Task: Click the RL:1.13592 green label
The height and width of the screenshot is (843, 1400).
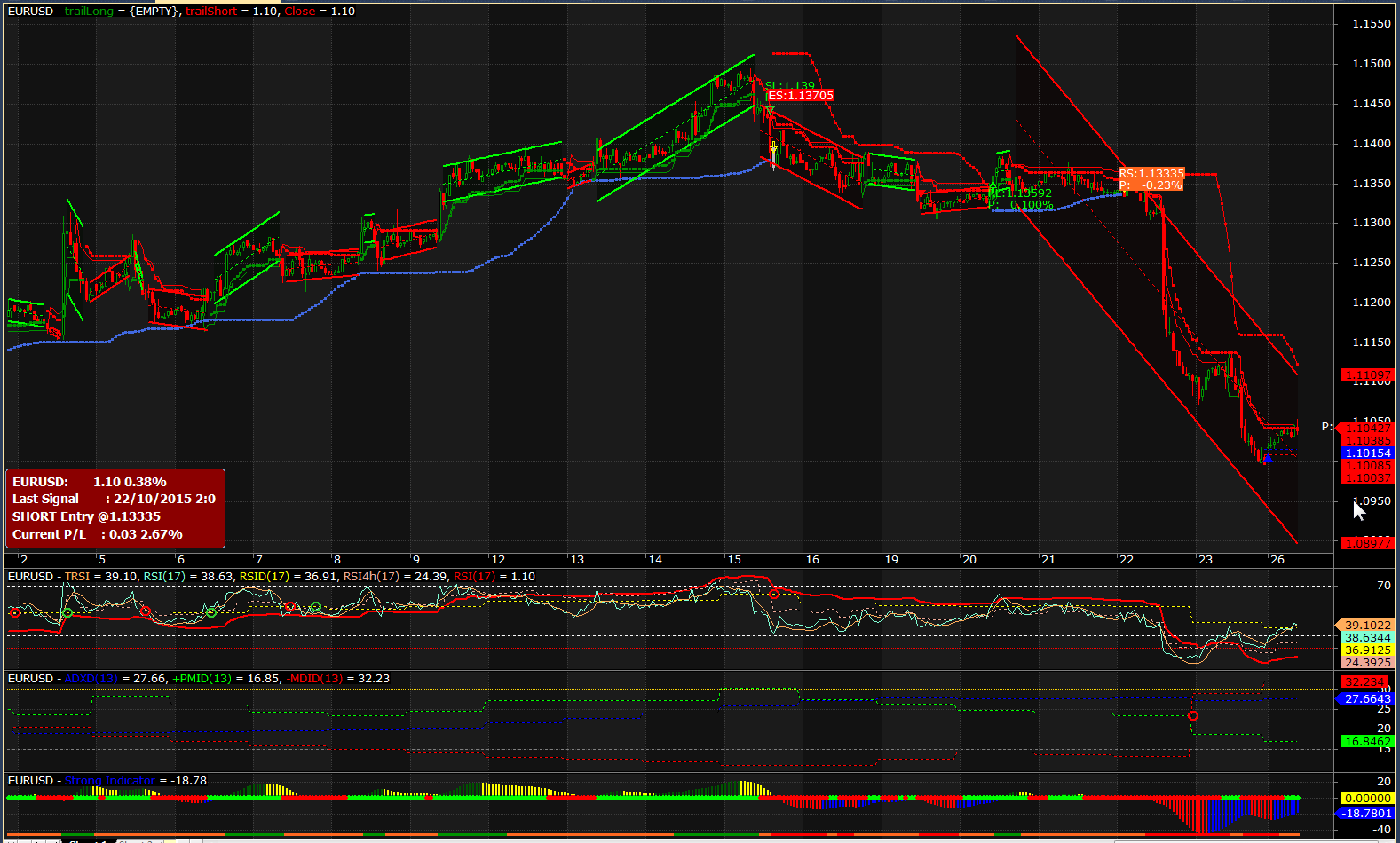Action: pos(1020,193)
